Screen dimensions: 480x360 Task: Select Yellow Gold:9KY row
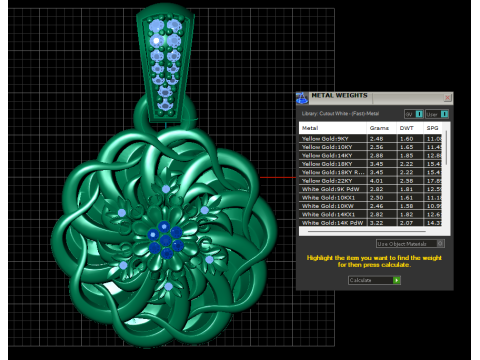coord(370,139)
